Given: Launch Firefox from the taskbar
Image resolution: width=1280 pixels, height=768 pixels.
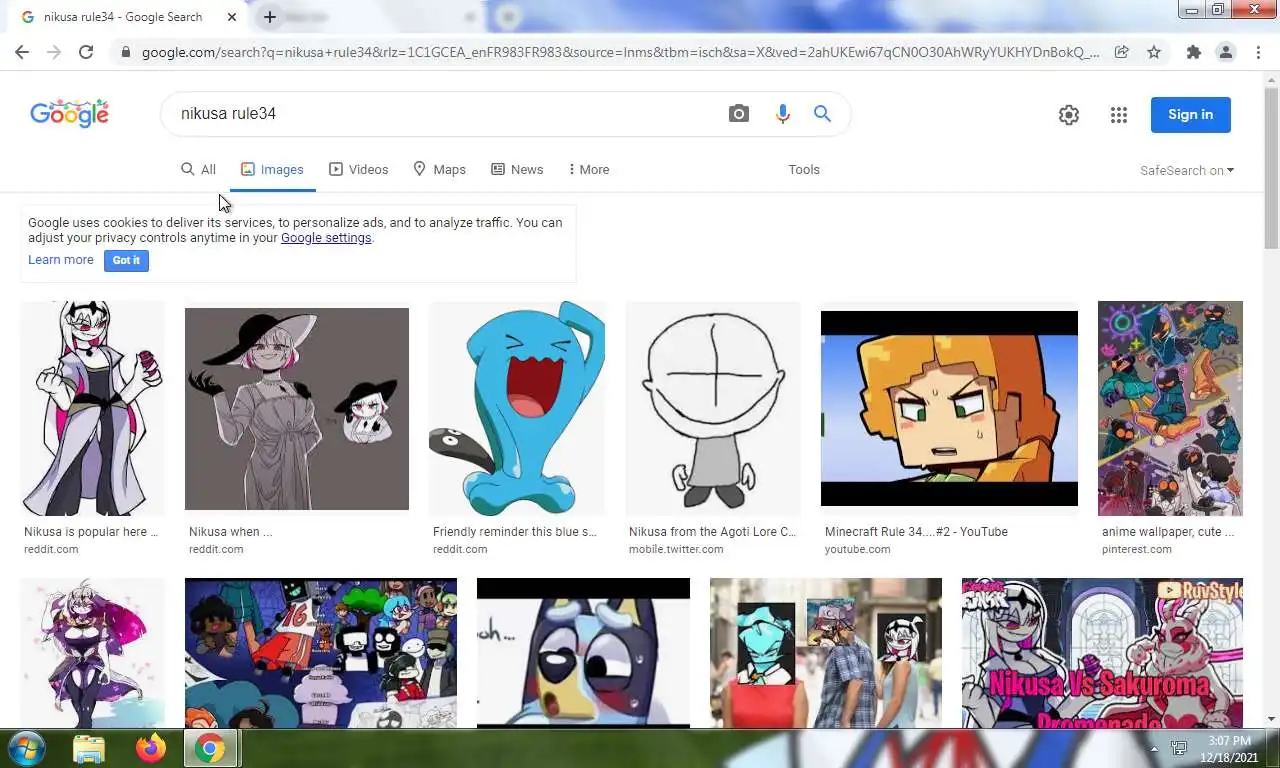Looking at the screenshot, I should tap(151, 748).
